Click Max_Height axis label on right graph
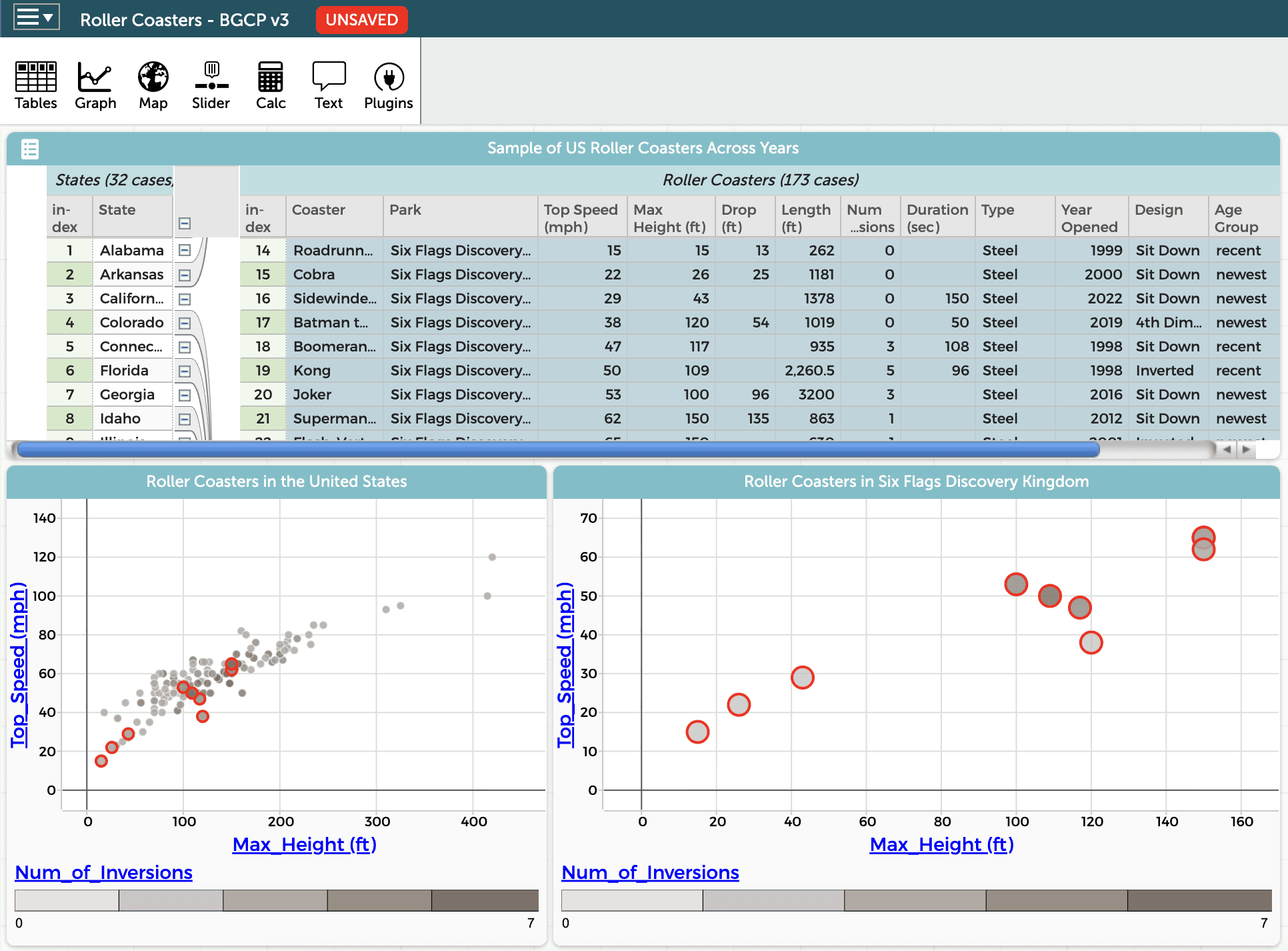This screenshot has width=1288, height=951. tap(941, 844)
